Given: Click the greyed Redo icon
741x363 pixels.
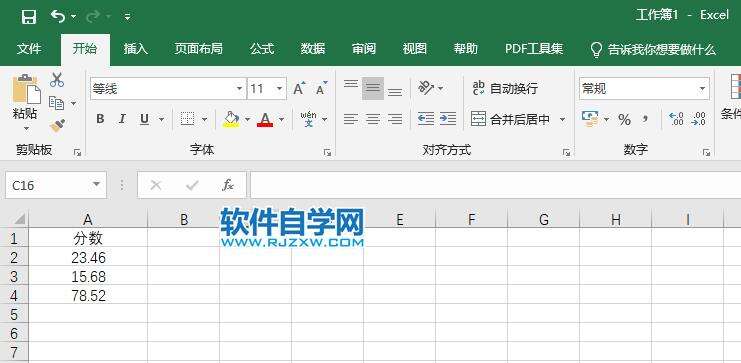Looking at the screenshot, I should (x=93, y=17).
